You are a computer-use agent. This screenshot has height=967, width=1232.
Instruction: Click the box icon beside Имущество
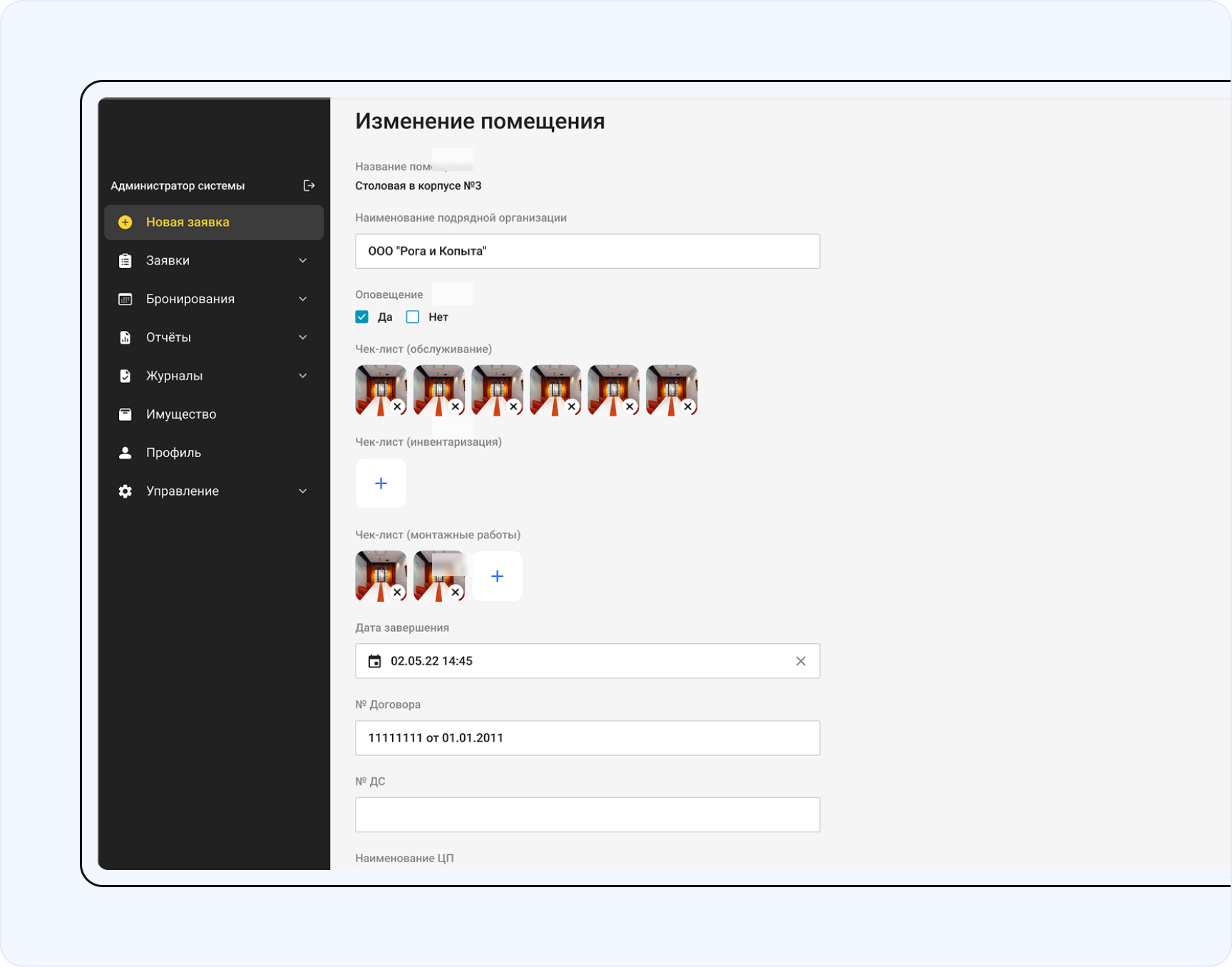(x=125, y=414)
